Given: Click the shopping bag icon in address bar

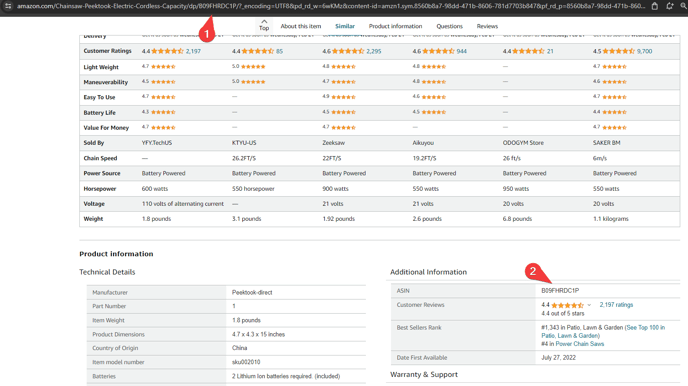Looking at the screenshot, I should (x=655, y=6).
